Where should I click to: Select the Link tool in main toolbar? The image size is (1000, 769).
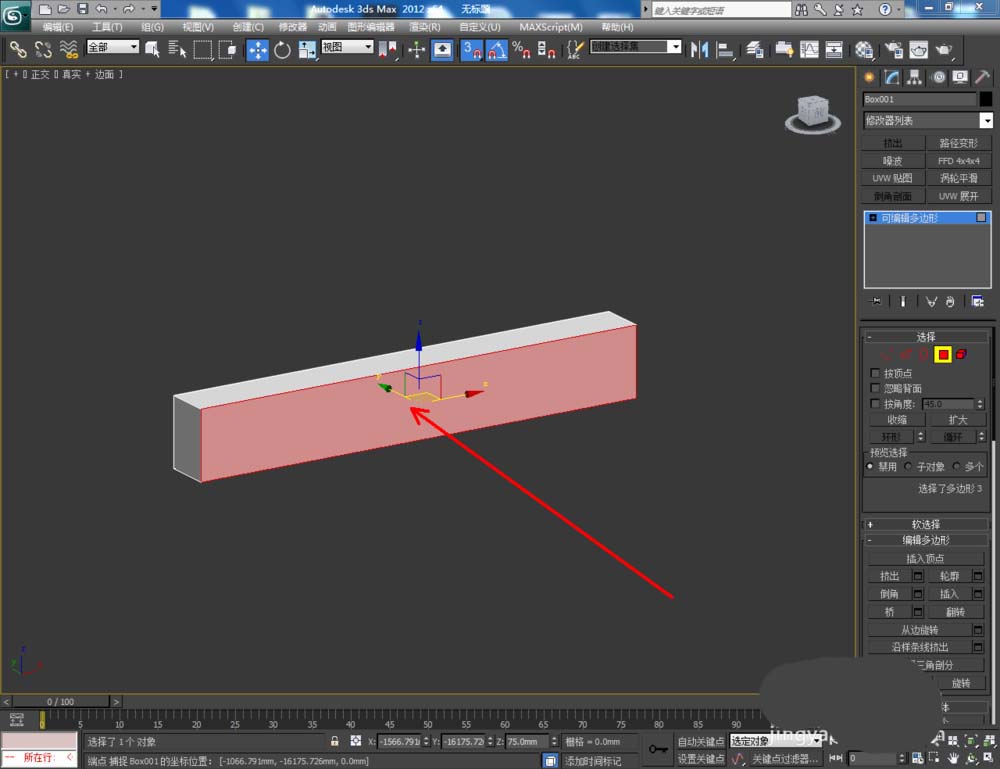coord(17,49)
